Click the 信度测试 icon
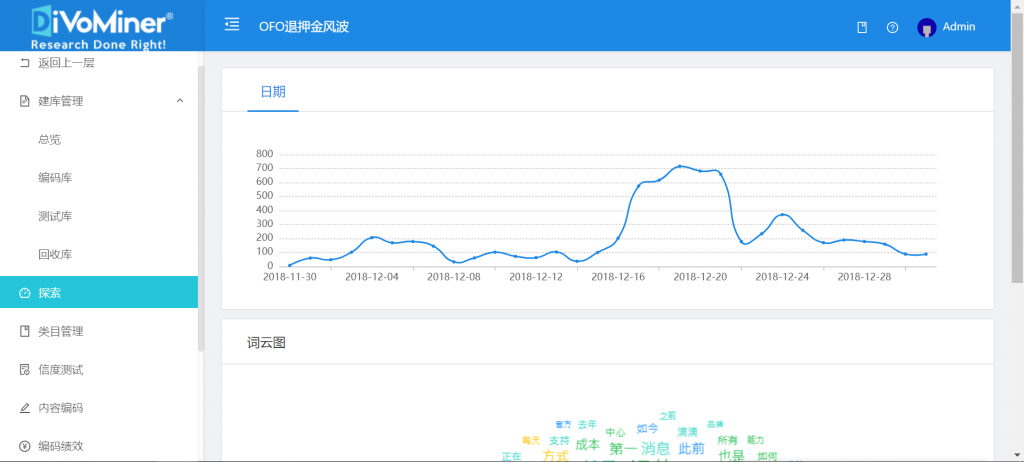This screenshot has width=1024, height=462. tap(25, 370)
